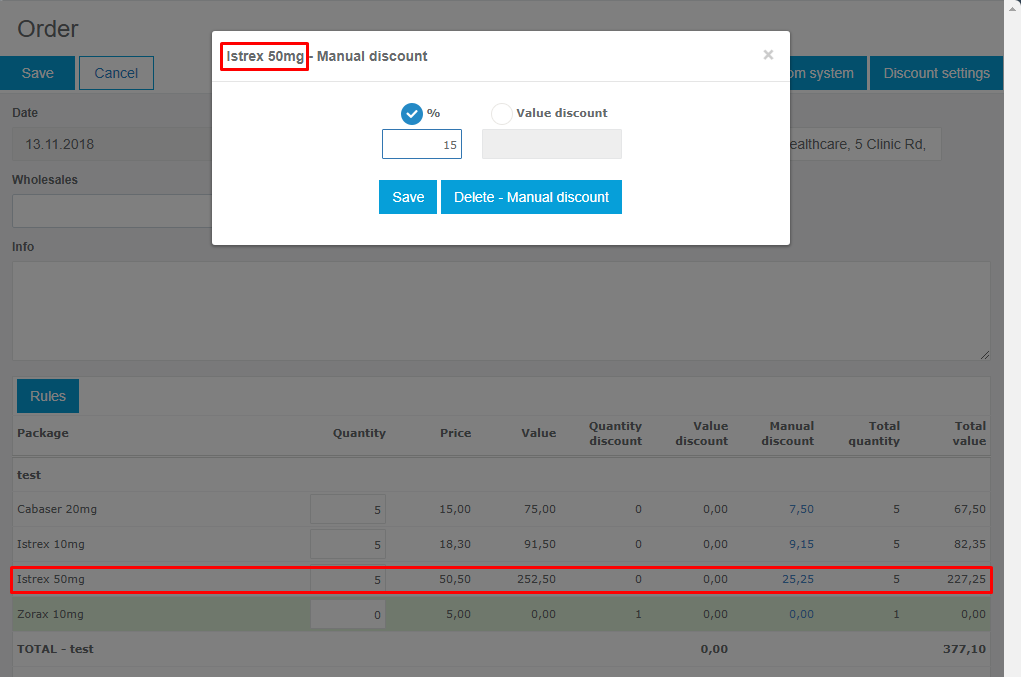Edit quantity for Istrex 10mg

point(348,544)
